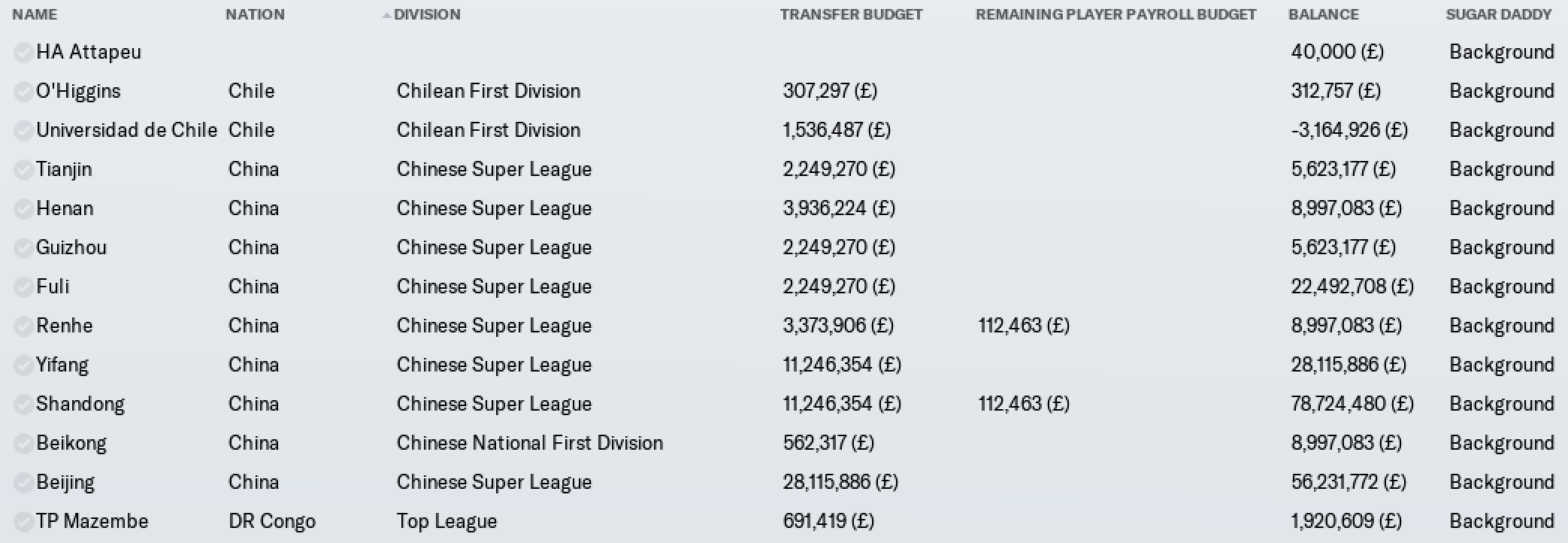Click the Sugar Daddy column header
Viewport: 1568px width, 543px height.
pos(1499,14)
